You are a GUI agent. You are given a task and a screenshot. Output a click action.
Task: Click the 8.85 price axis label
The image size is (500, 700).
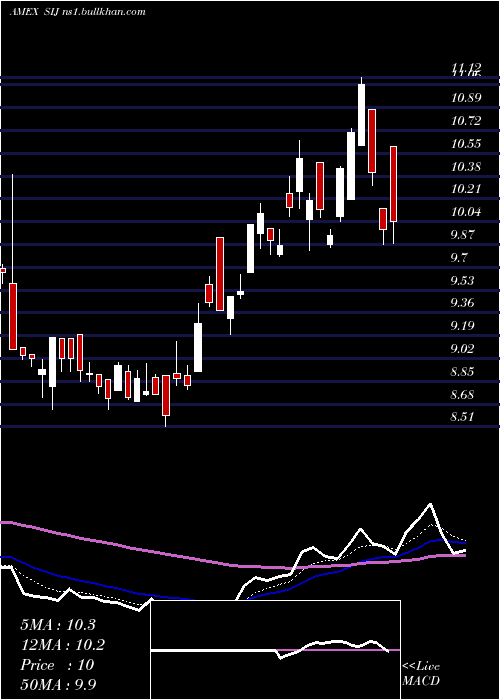click(x=462, y=371)
